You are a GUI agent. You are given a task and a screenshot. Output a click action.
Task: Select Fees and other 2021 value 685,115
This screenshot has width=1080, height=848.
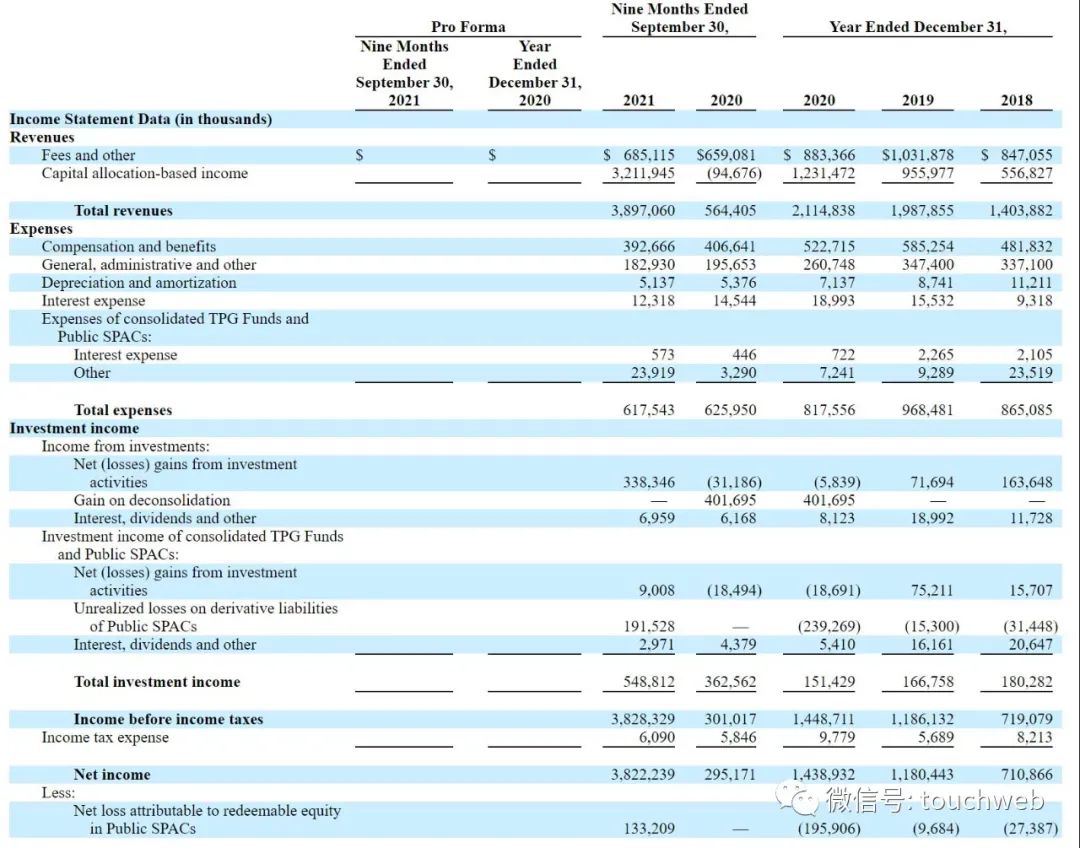649,155
